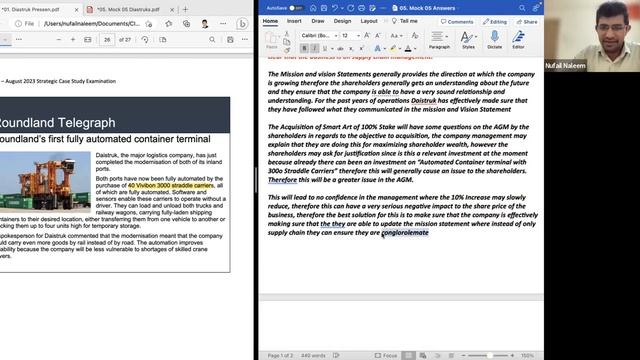Open the browser profile avatar
This screenshot has height=360, width=640.
pyautogui.click(x=204, y=24)
